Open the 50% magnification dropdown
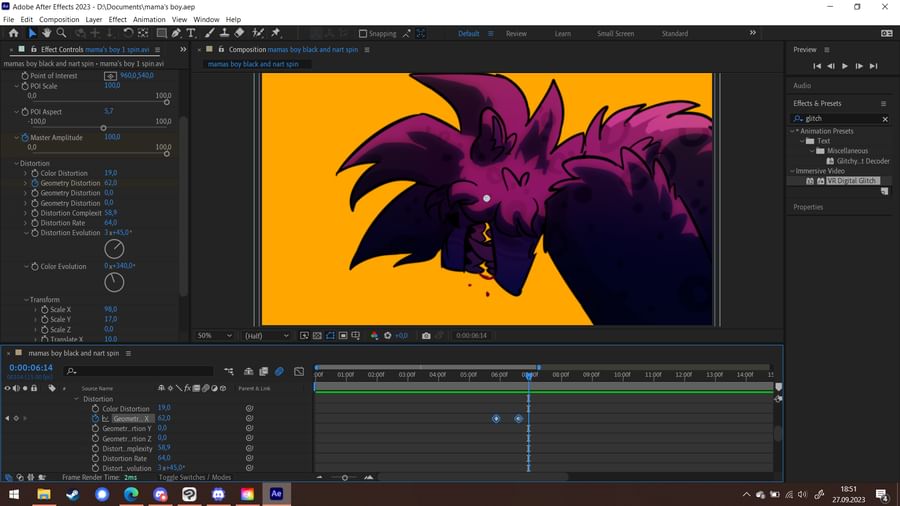The width and height of the screenshot is (900, 506). tap(214, 336)
